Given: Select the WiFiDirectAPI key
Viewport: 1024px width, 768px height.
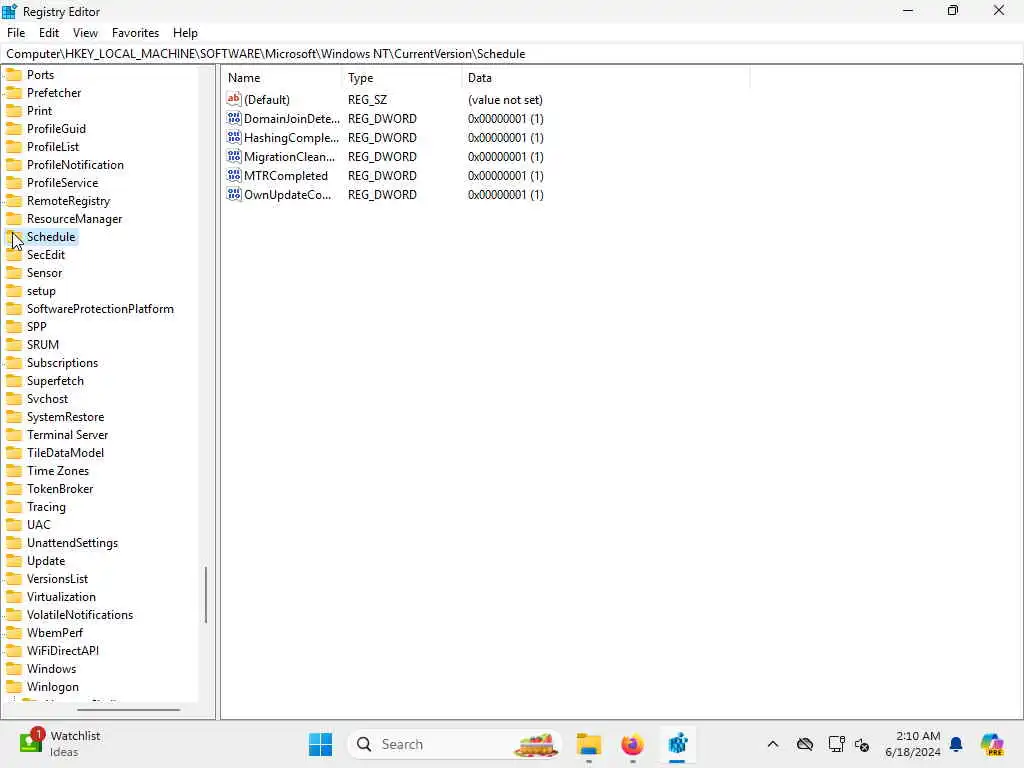Looking at the screenshot, I should coord(63,650).
